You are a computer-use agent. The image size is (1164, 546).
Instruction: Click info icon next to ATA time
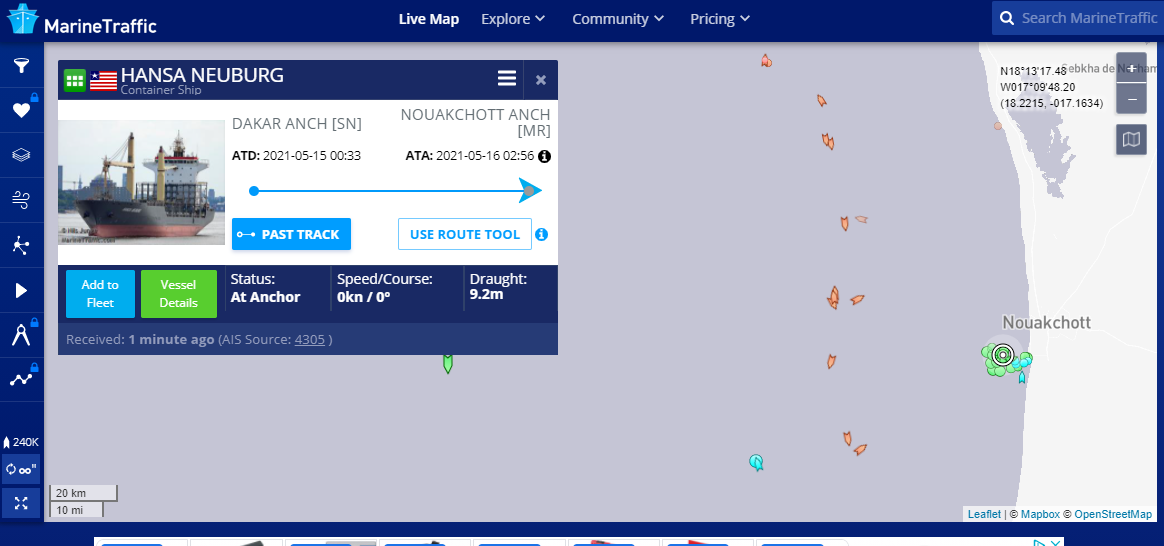(544, 157)
